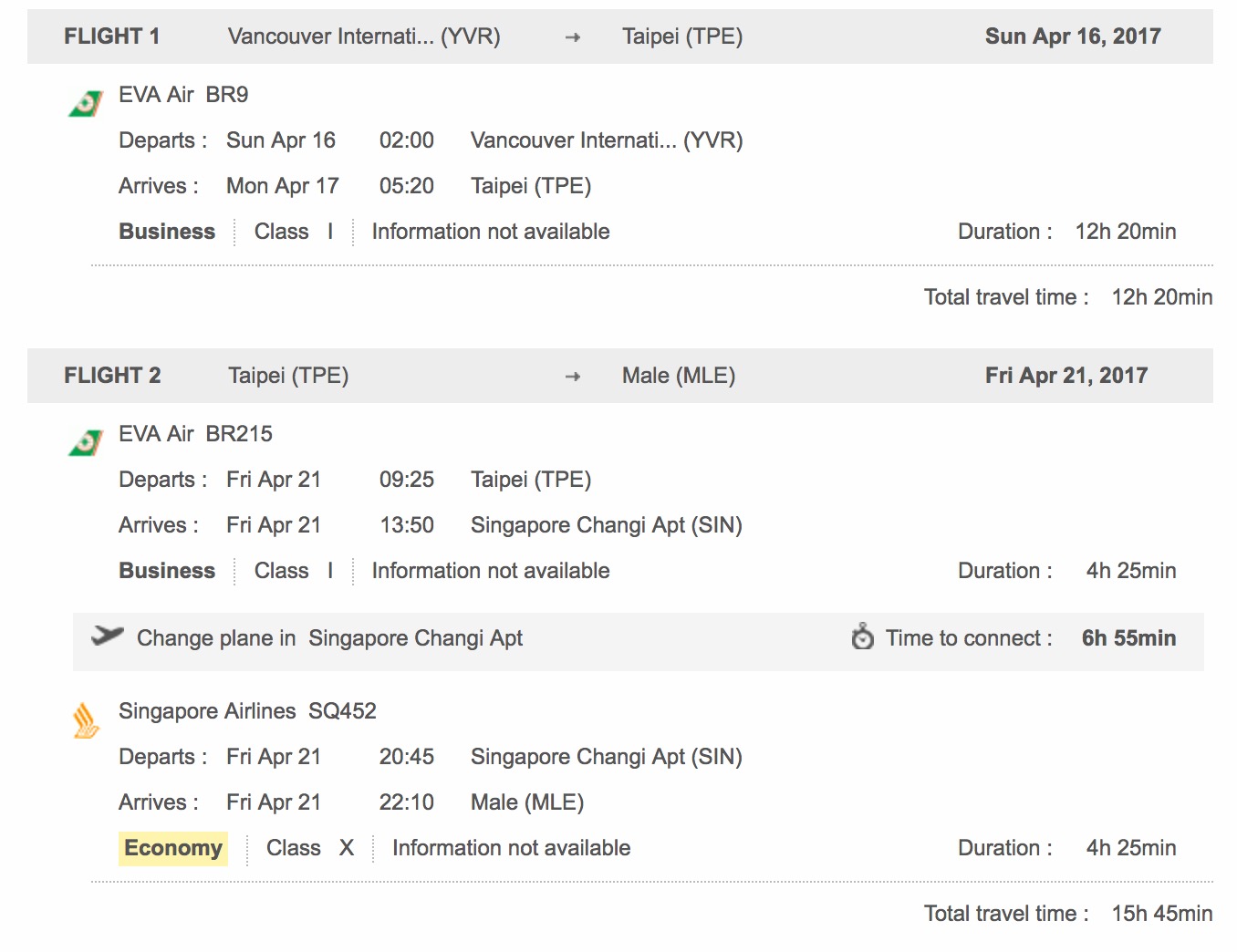Screen dimensions: 1237x952
Task: Click the arrival time 05:20
Action: pyautogui.click(x=407, y=186)
